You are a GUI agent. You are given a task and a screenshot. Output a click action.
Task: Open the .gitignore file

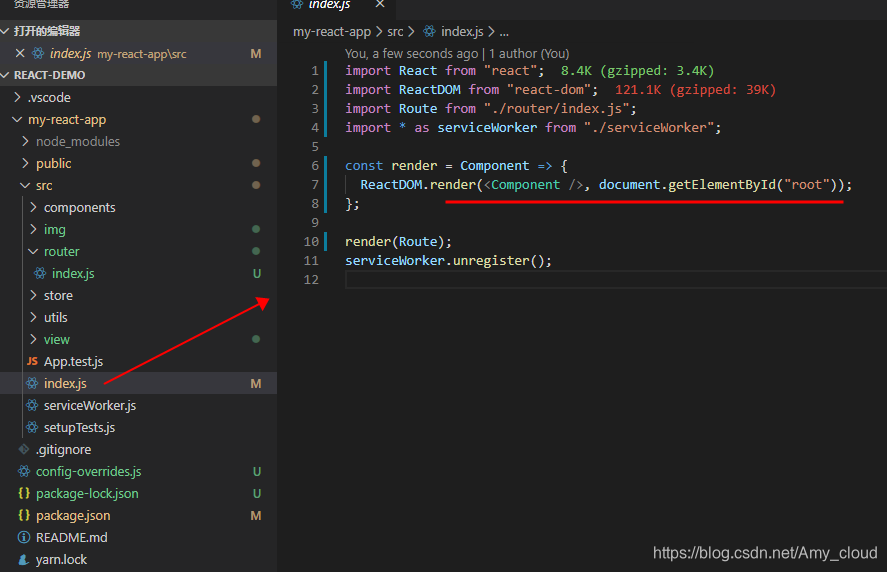63,449
